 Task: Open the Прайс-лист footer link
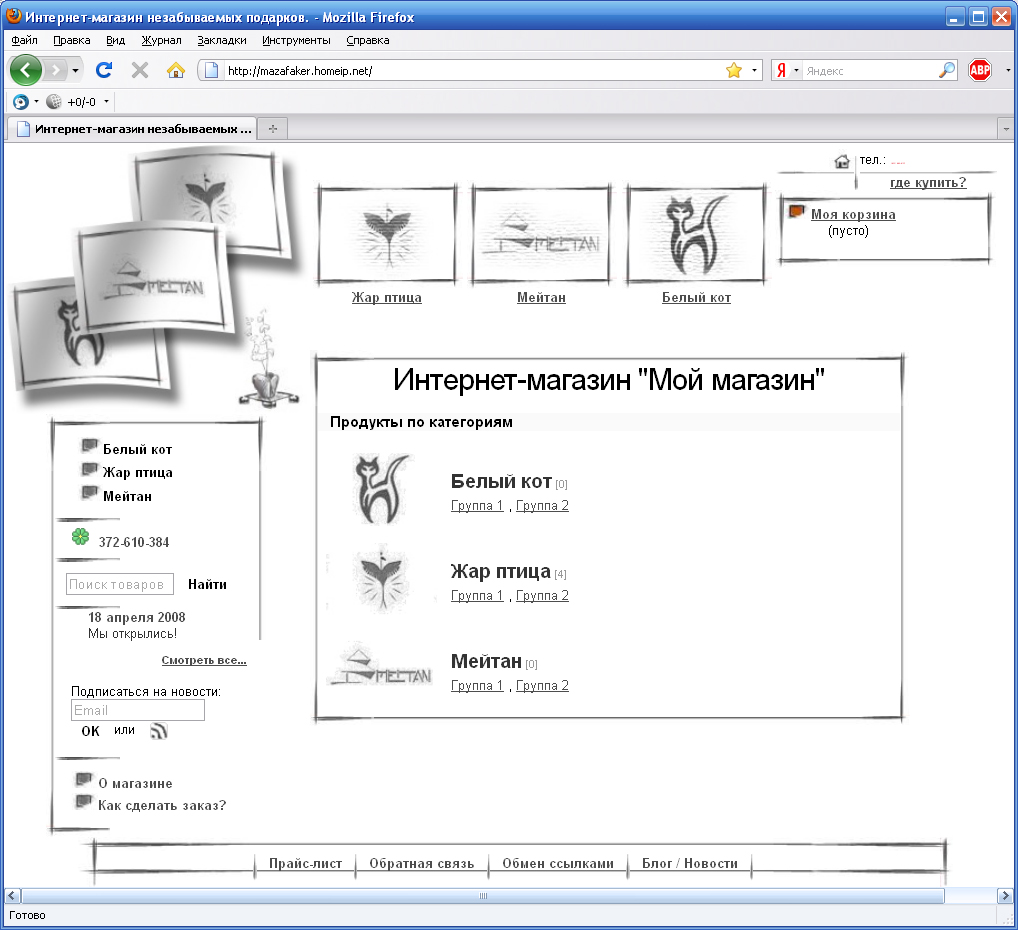click(305, 863)
